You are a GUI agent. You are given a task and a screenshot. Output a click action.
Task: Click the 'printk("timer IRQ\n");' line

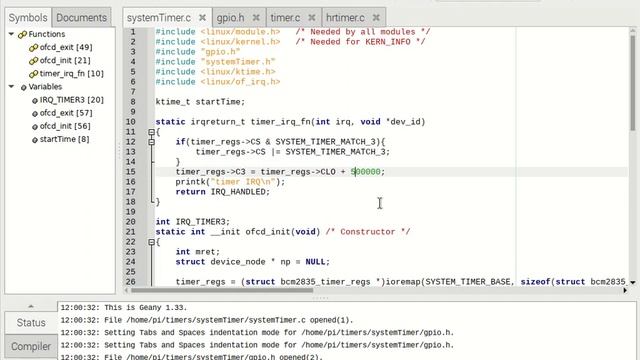(230, 182)
